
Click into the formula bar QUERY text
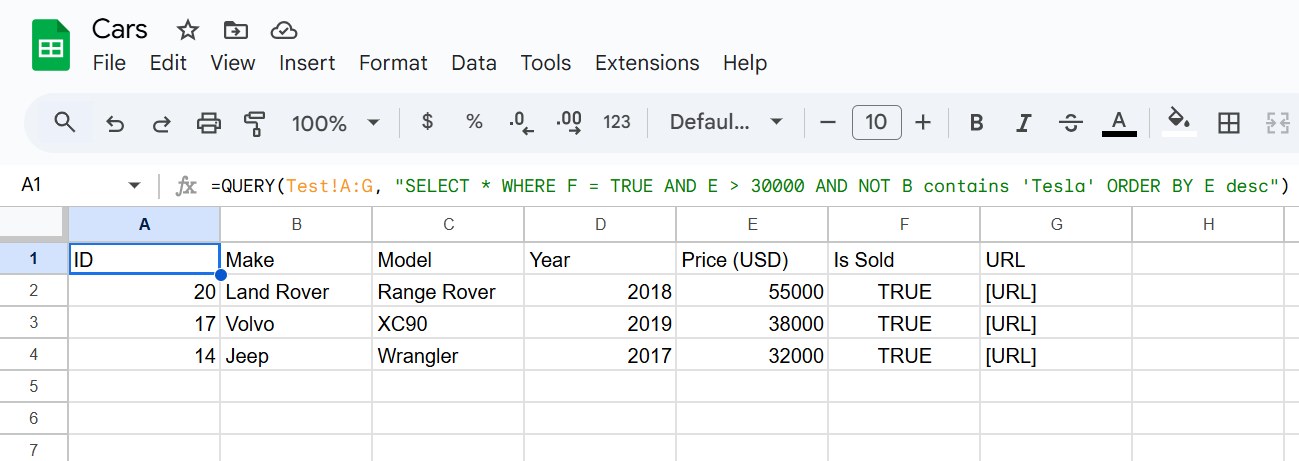[x=750, y=186]
